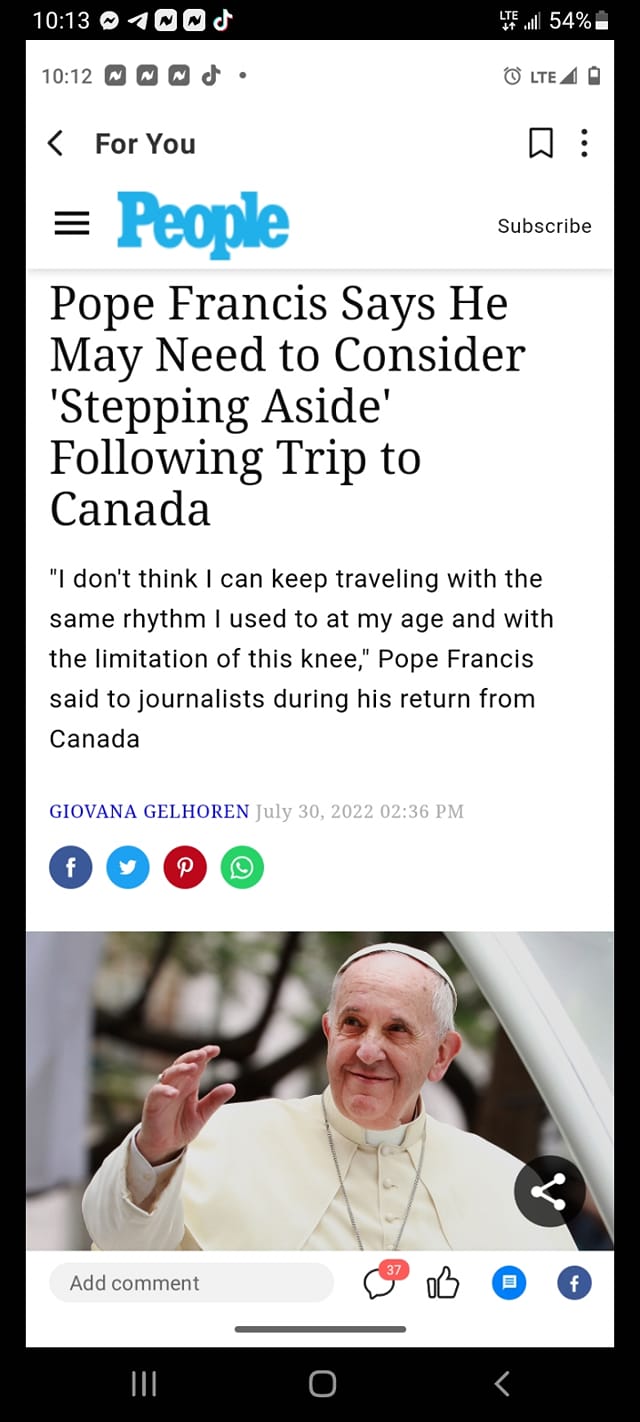Open the three-dot overflow menu
This screenshot has width=640, height=1422.
tap(585, 144)
